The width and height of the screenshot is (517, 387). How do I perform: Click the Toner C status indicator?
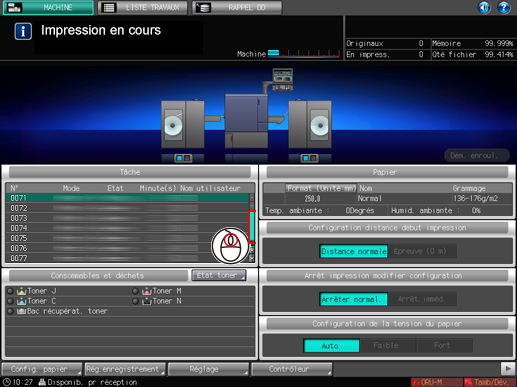click(x=10, y=301)
